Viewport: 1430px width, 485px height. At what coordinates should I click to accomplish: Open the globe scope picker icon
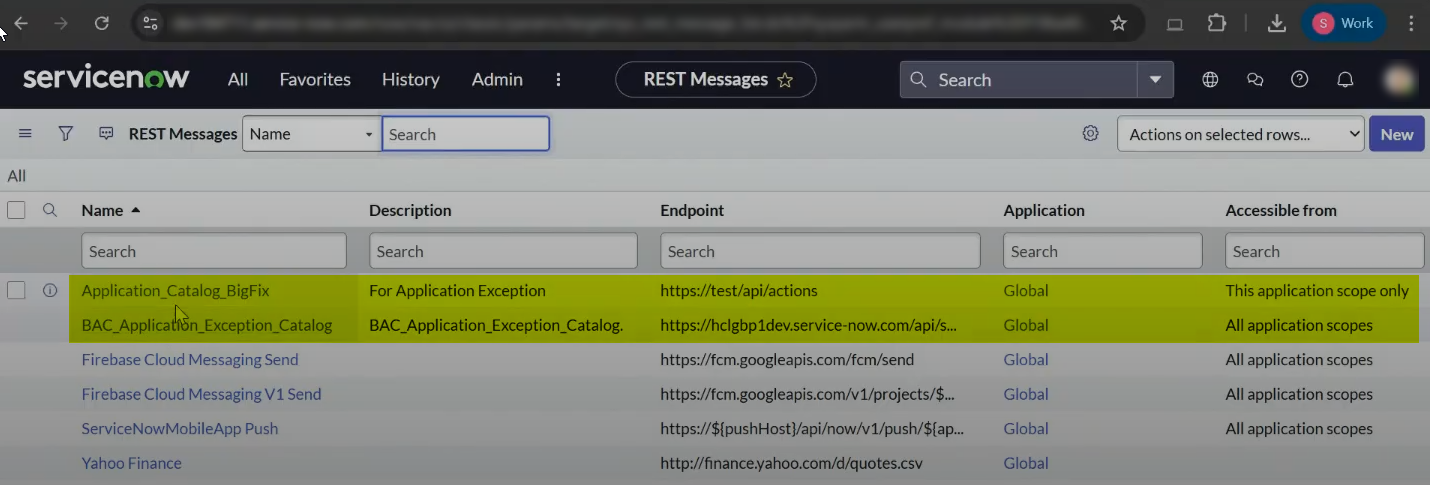pos(1210,80)
